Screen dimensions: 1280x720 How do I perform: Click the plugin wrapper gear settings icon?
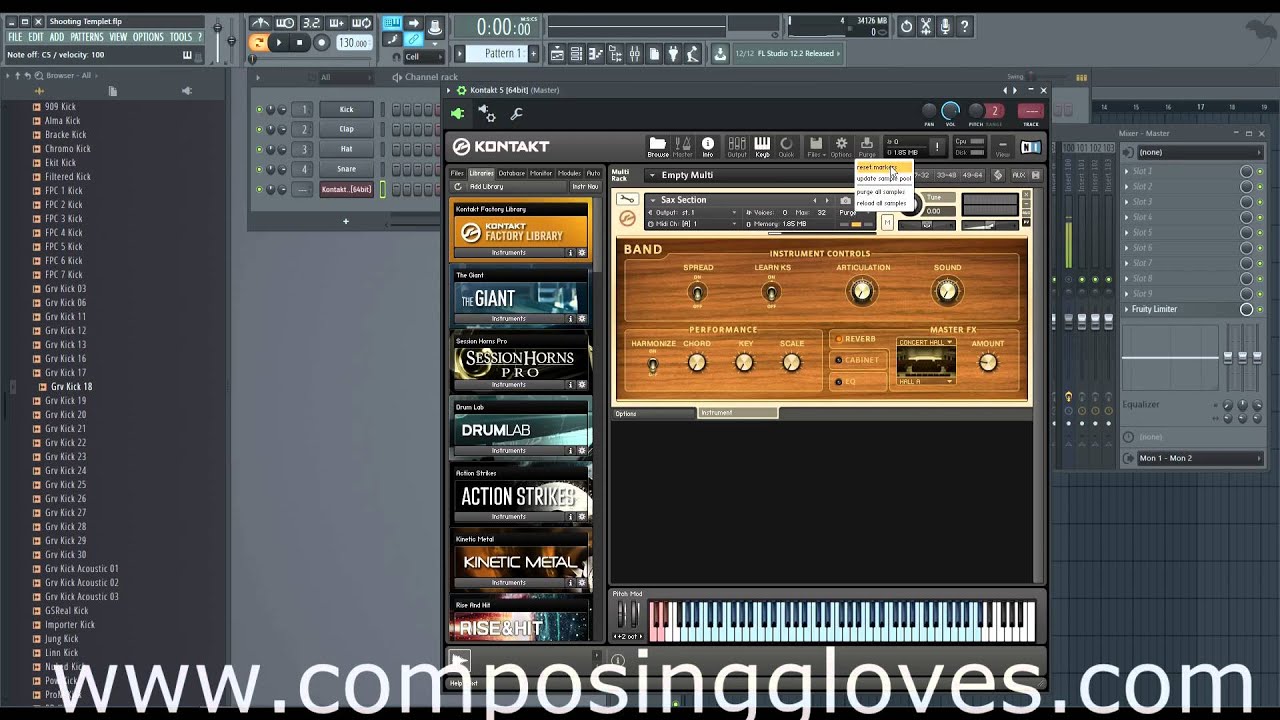[487, 114]
